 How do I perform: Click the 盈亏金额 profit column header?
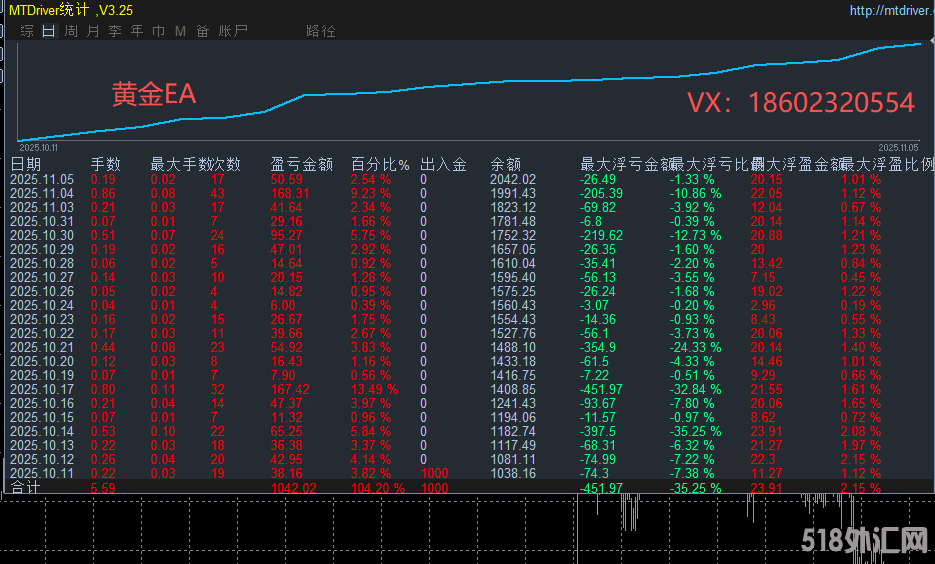[x=301, y=164]
